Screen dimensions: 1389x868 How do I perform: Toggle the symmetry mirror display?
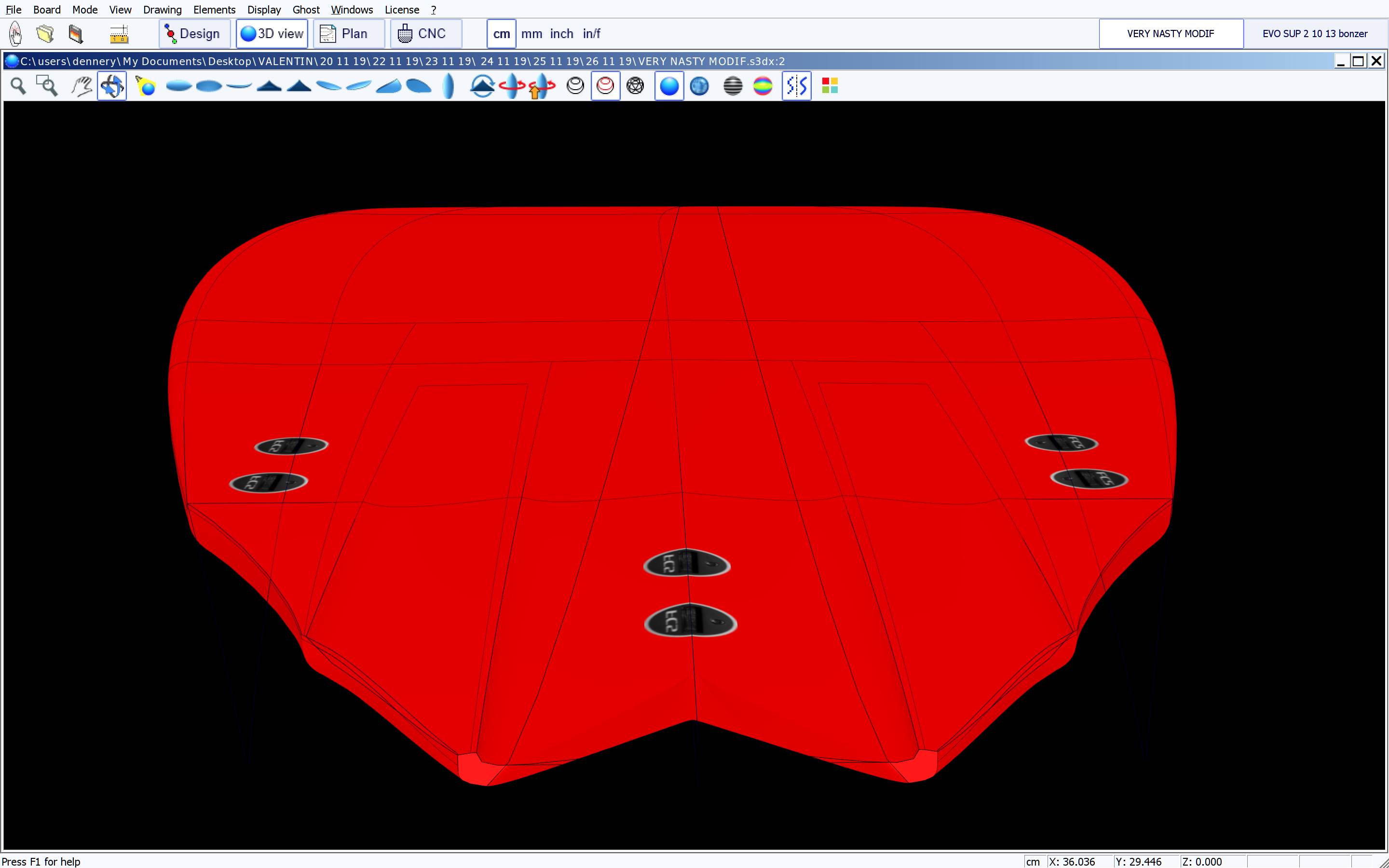click(796, 86)
